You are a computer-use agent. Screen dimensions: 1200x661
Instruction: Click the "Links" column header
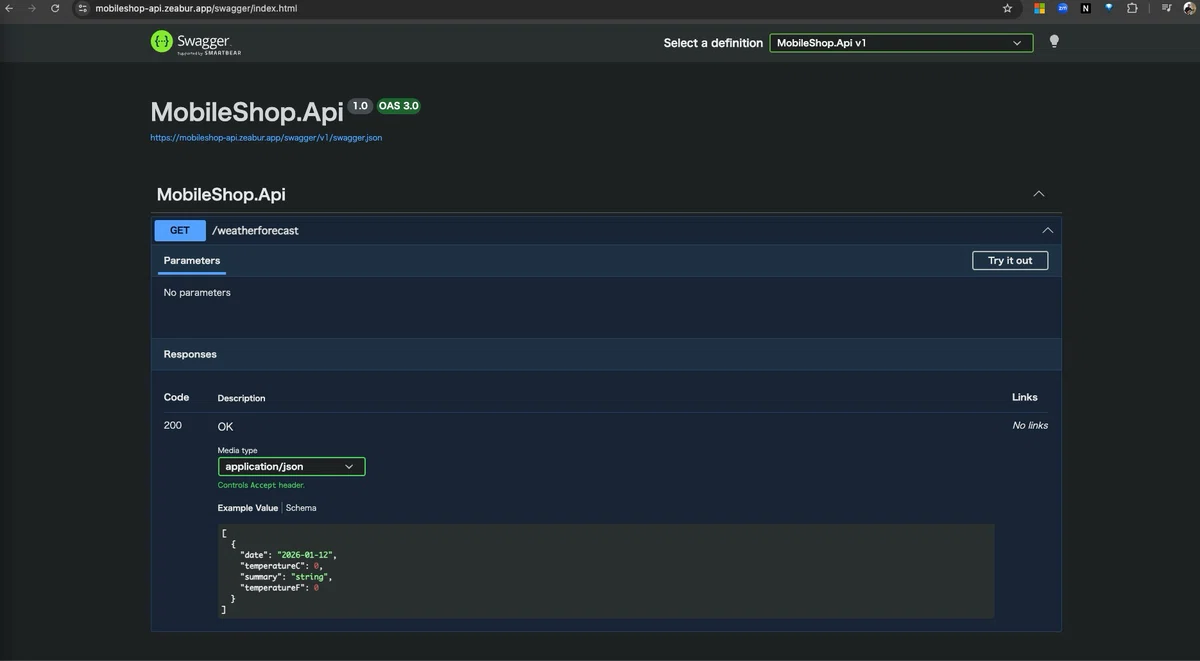(x=1025, y=397)
